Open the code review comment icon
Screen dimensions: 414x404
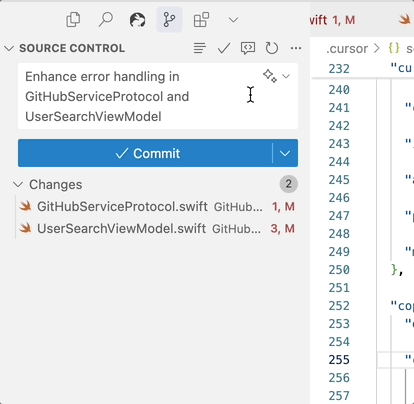[x=248, y=48]
